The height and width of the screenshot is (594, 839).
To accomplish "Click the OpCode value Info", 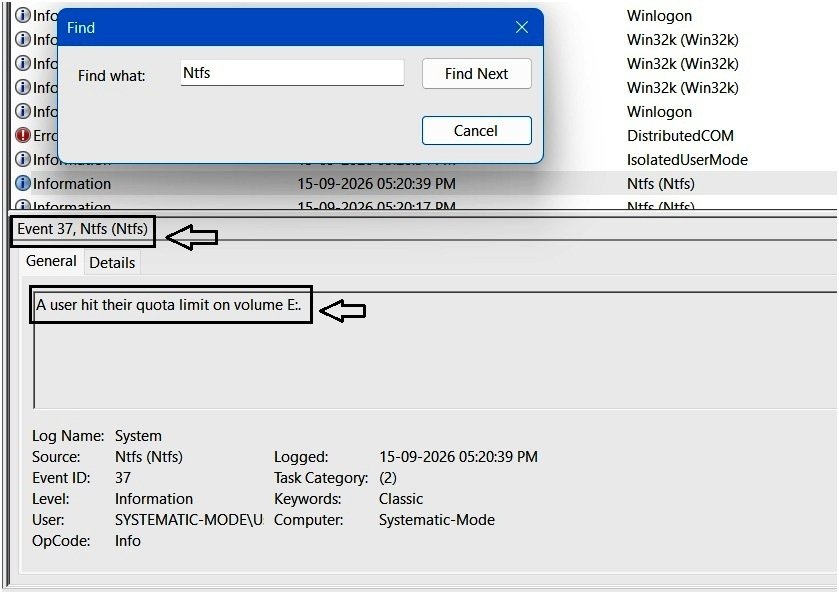I will [128, 541].
